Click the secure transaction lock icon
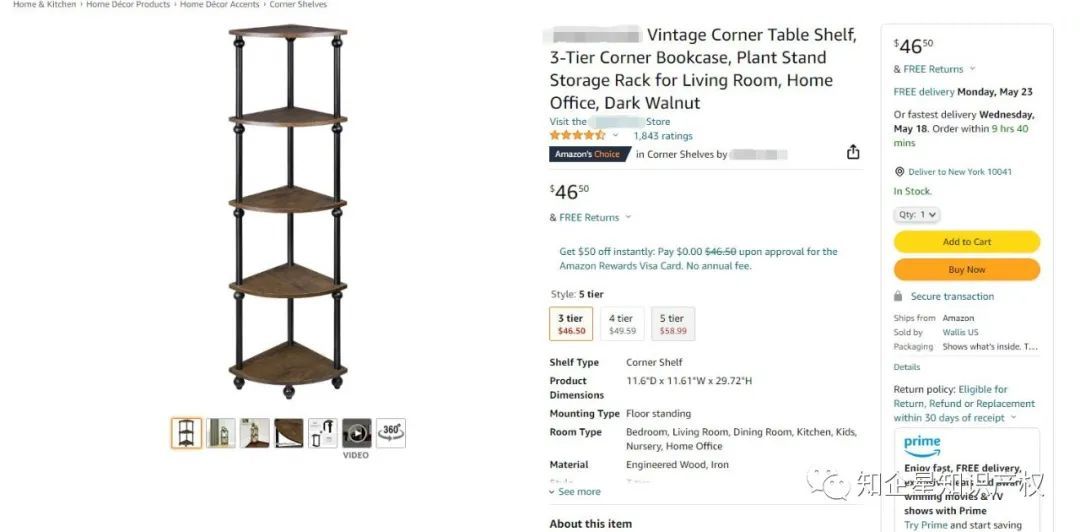The height and width of the screenshot is (532, 1080). pyautogui.click(x=899, y=297)
